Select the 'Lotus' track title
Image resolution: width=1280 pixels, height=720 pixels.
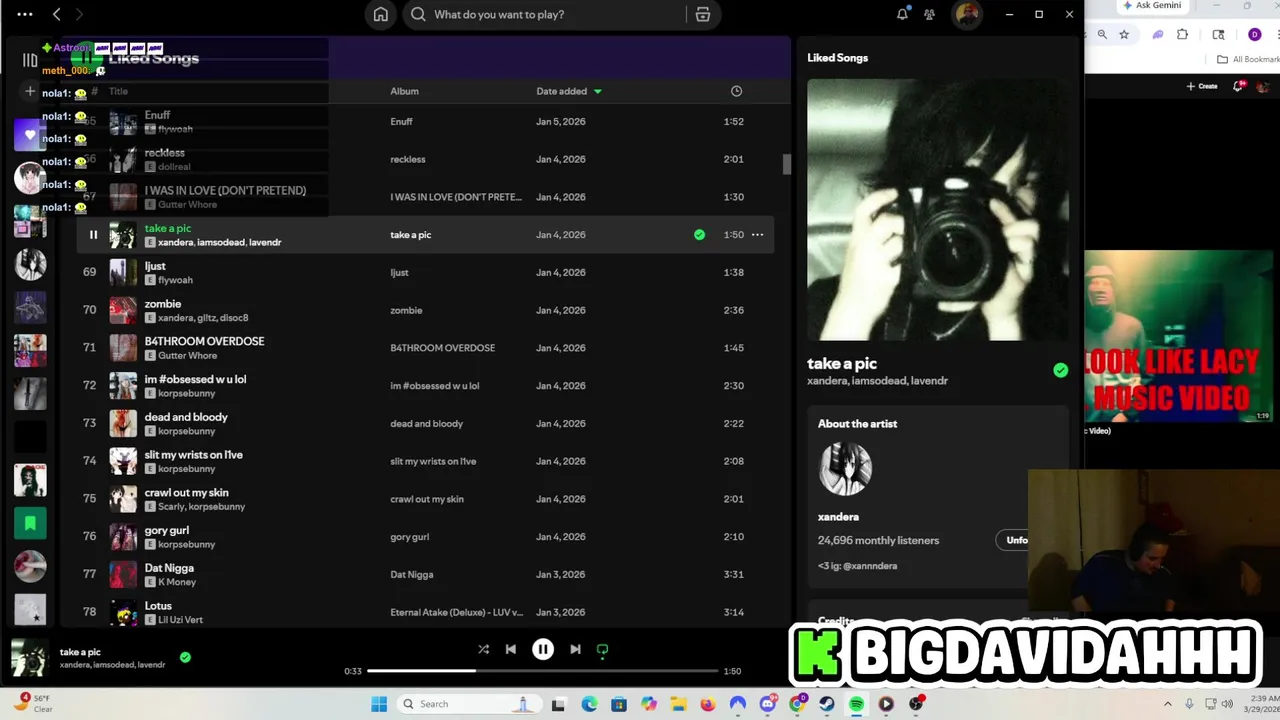coord(158,606)
